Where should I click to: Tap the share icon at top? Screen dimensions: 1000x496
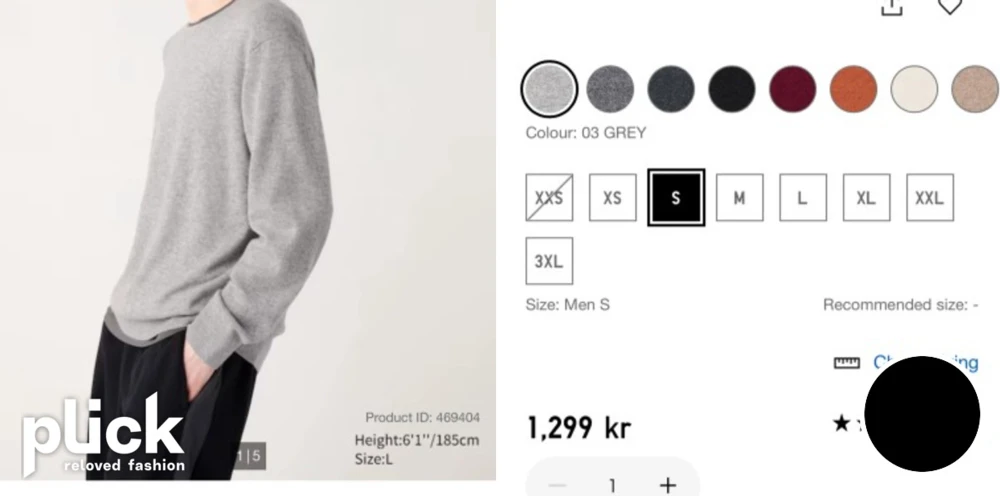[892, 6]
